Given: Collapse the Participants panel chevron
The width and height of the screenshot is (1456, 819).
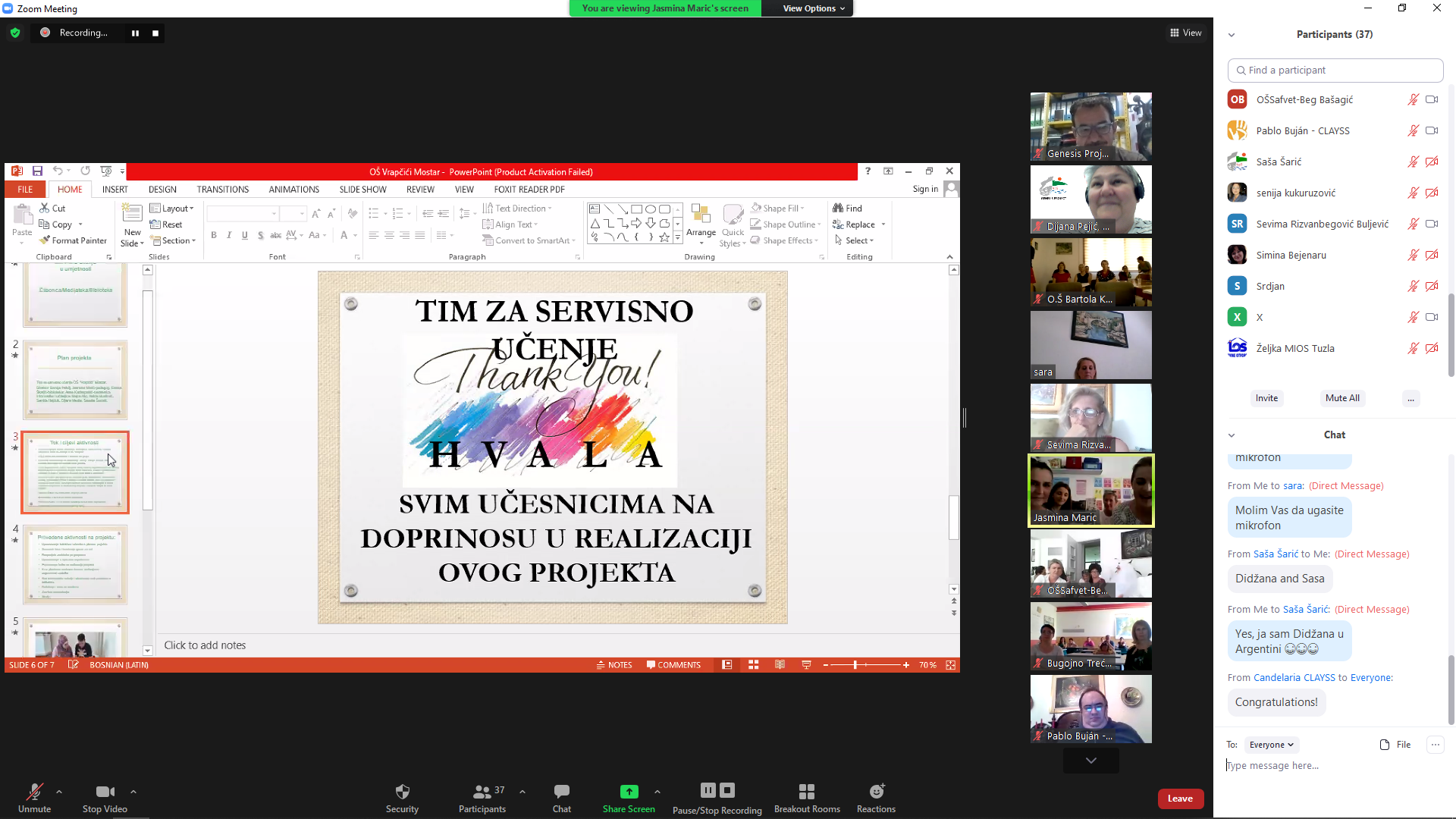Looking at the screenshot, I should pos(1232,35).
